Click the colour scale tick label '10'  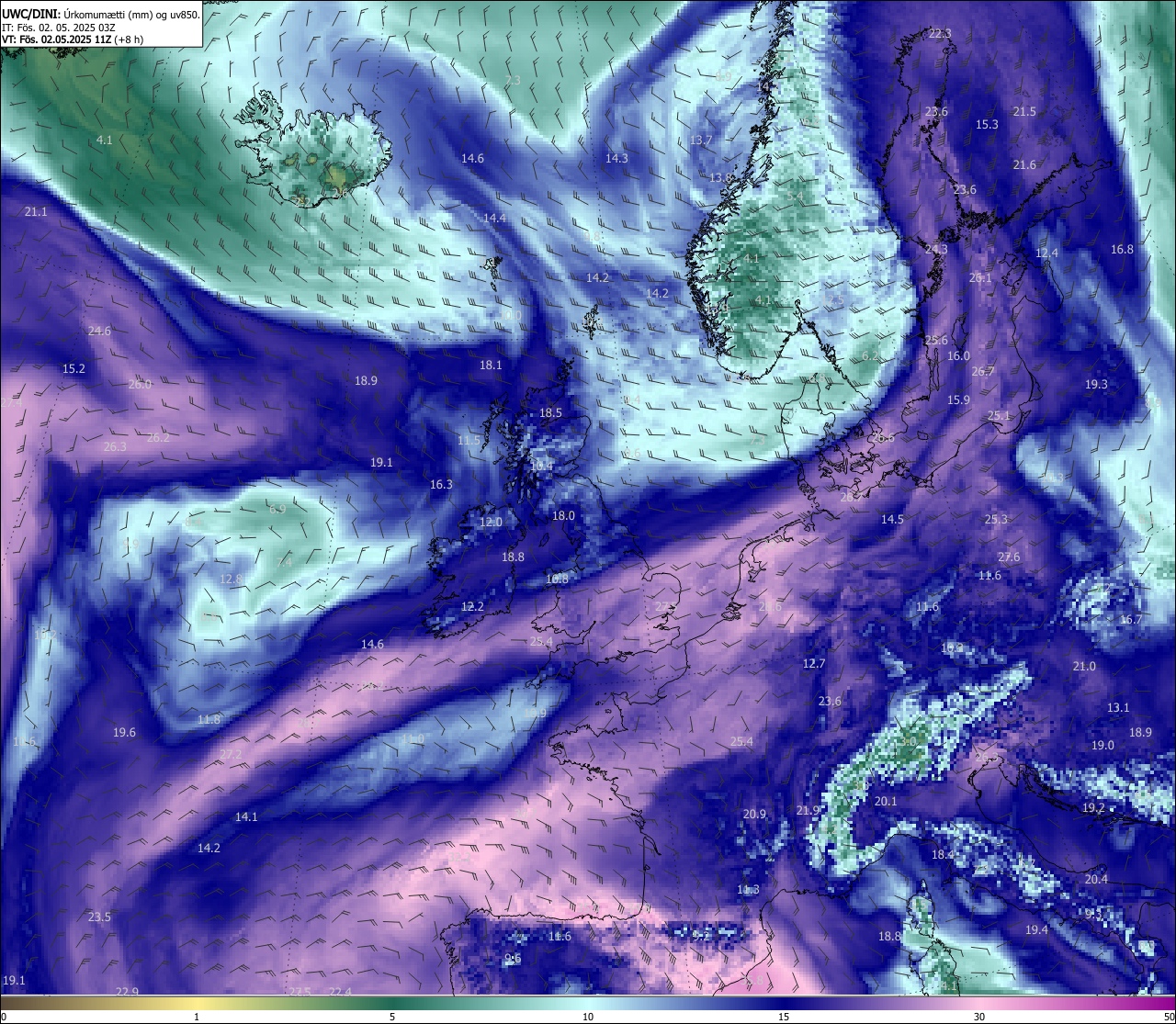588,1017
